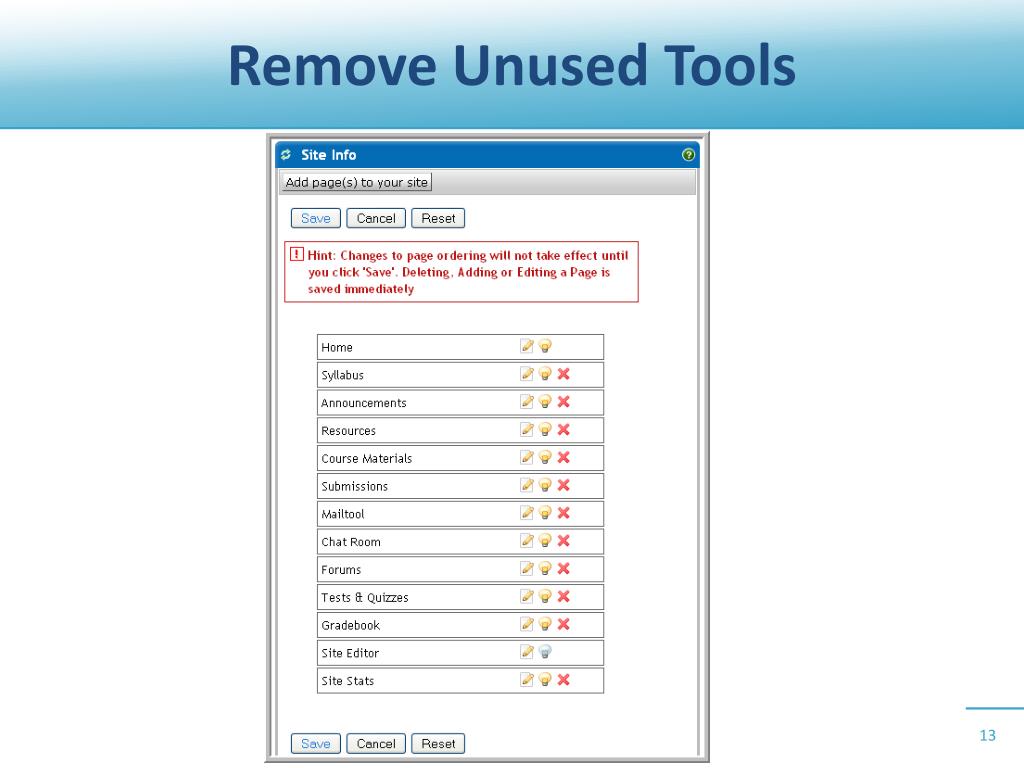Click the top Save button

click(x=316, y=218)
